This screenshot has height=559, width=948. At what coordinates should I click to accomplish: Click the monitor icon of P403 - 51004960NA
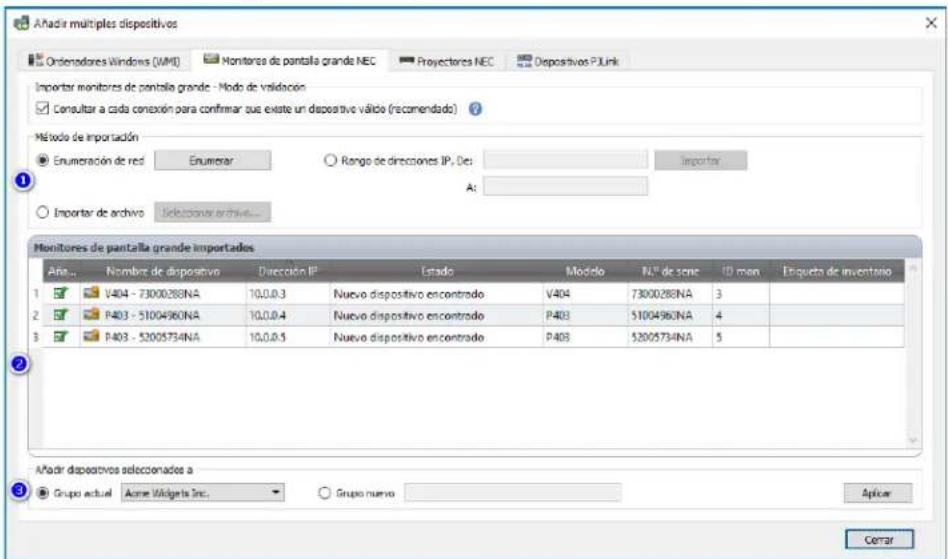91,315
